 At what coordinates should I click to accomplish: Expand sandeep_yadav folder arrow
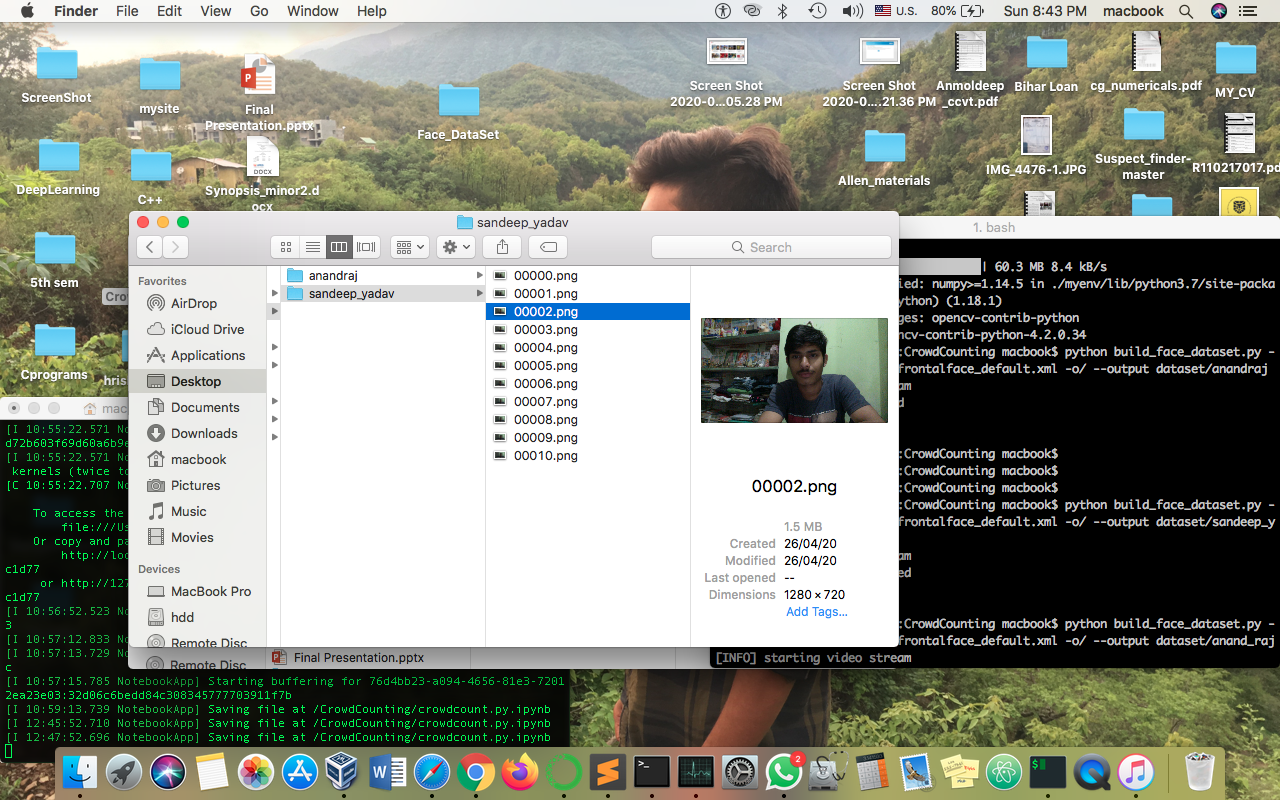[x=479, y=293]
